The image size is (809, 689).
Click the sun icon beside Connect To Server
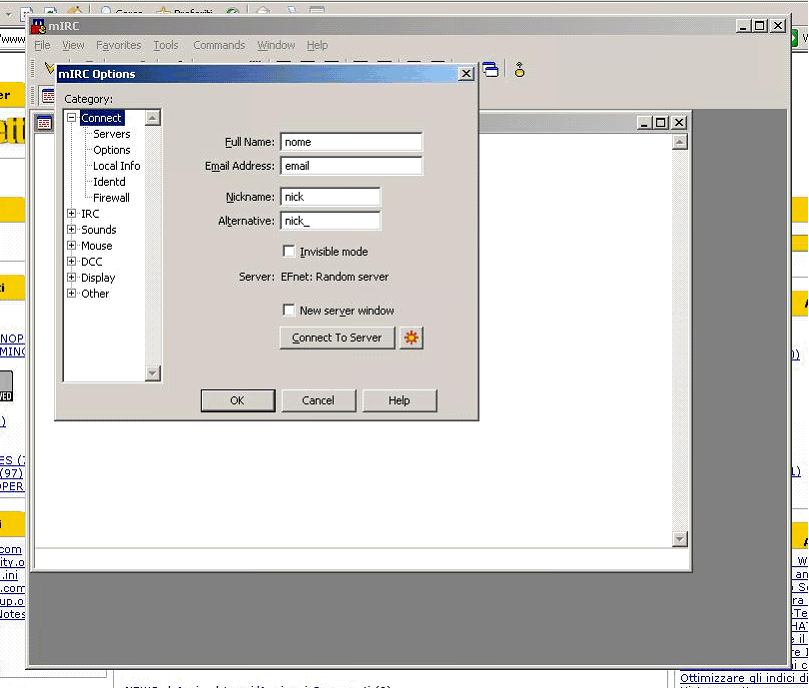pos(411,338)
